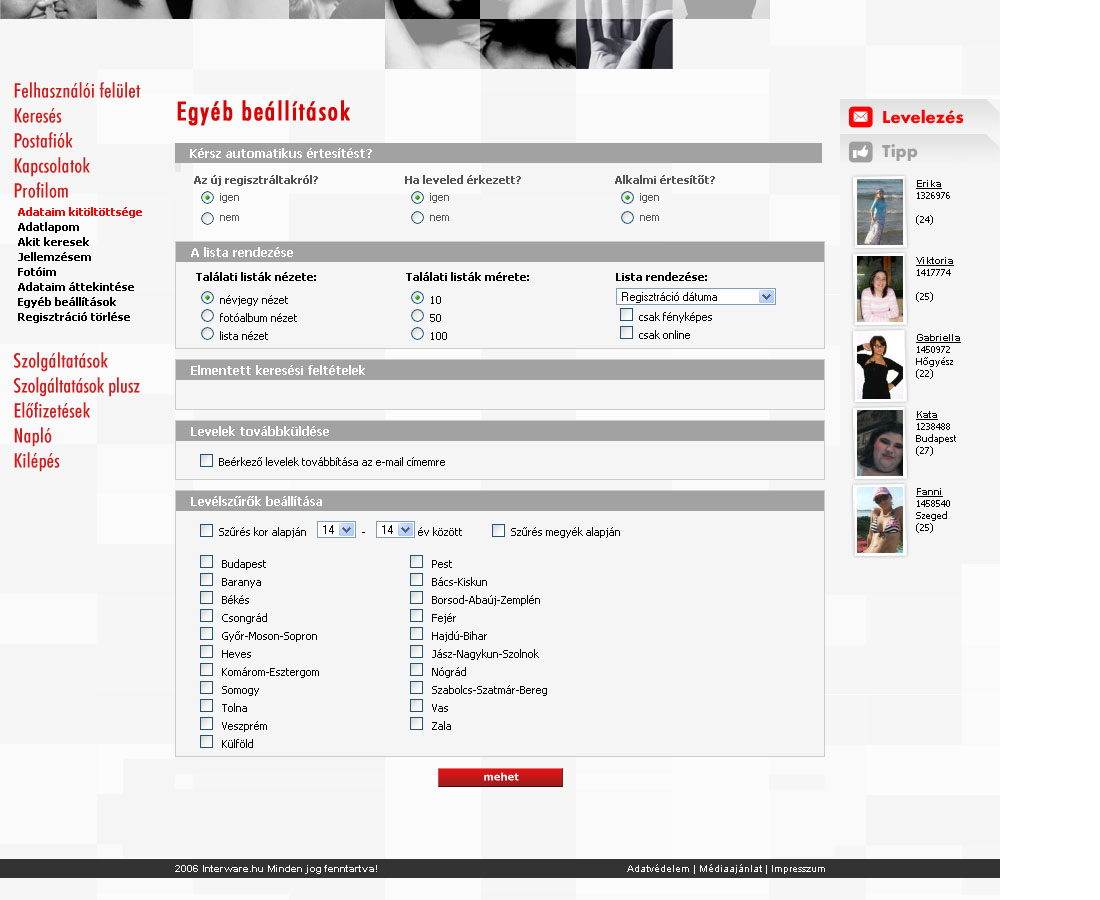The image size is (1100, 900).
Task: Click the Kata profile name link
Action: 927,415
